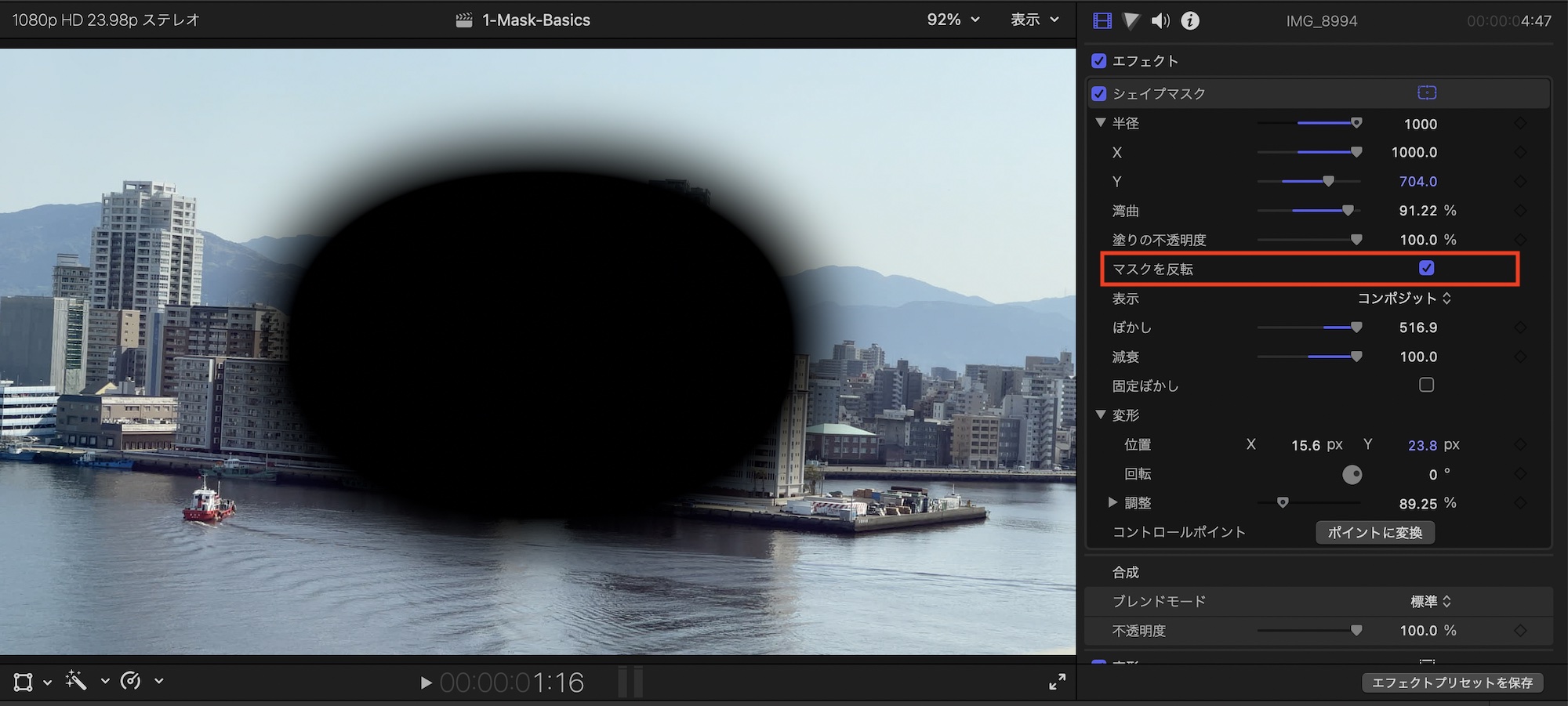This screenshot has height=706, width=1568.
Task: Add a keyframe for 合成 不透明度
Action: pos(1520,631)
